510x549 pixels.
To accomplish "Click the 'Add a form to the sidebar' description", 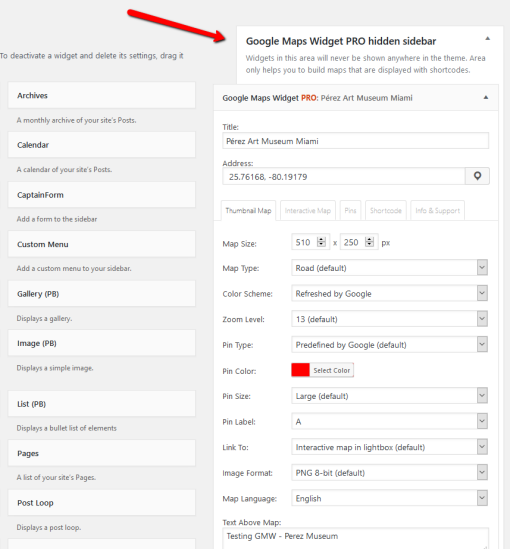I will pos(57,219).
